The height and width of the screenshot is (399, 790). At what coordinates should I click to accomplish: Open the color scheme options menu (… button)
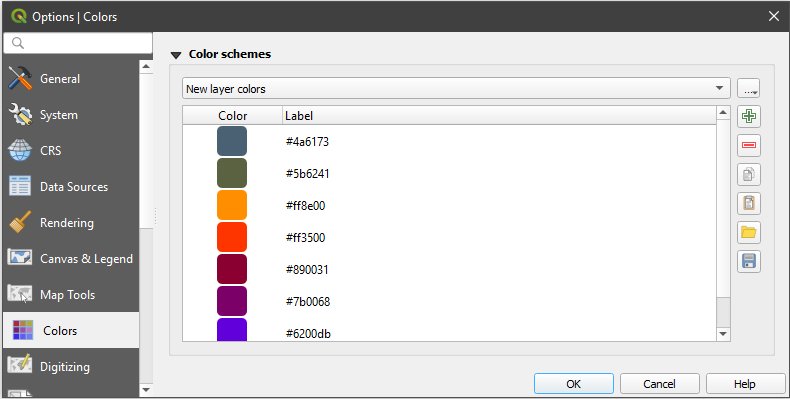749,89
